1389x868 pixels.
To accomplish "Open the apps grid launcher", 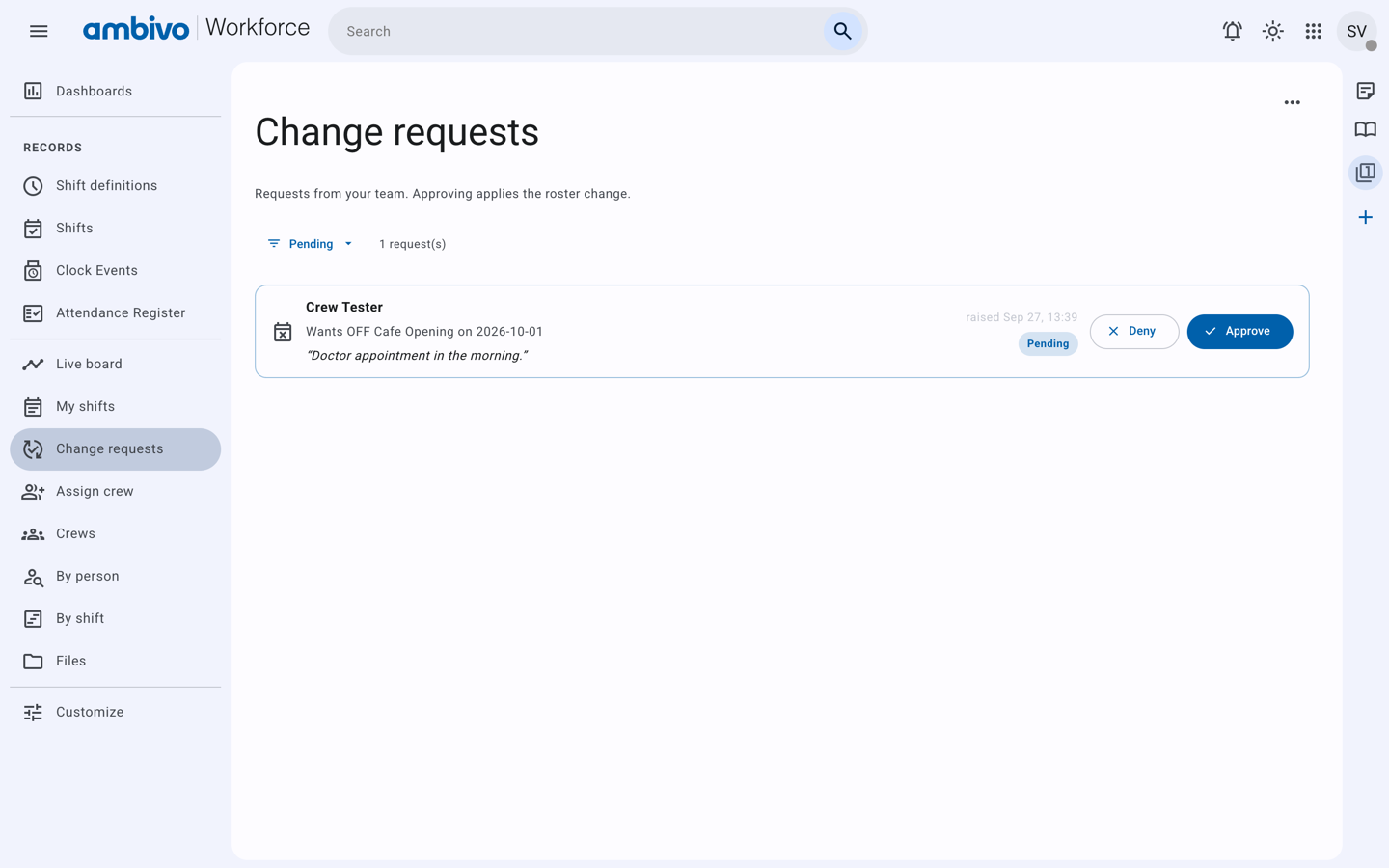I will 1314,31.
